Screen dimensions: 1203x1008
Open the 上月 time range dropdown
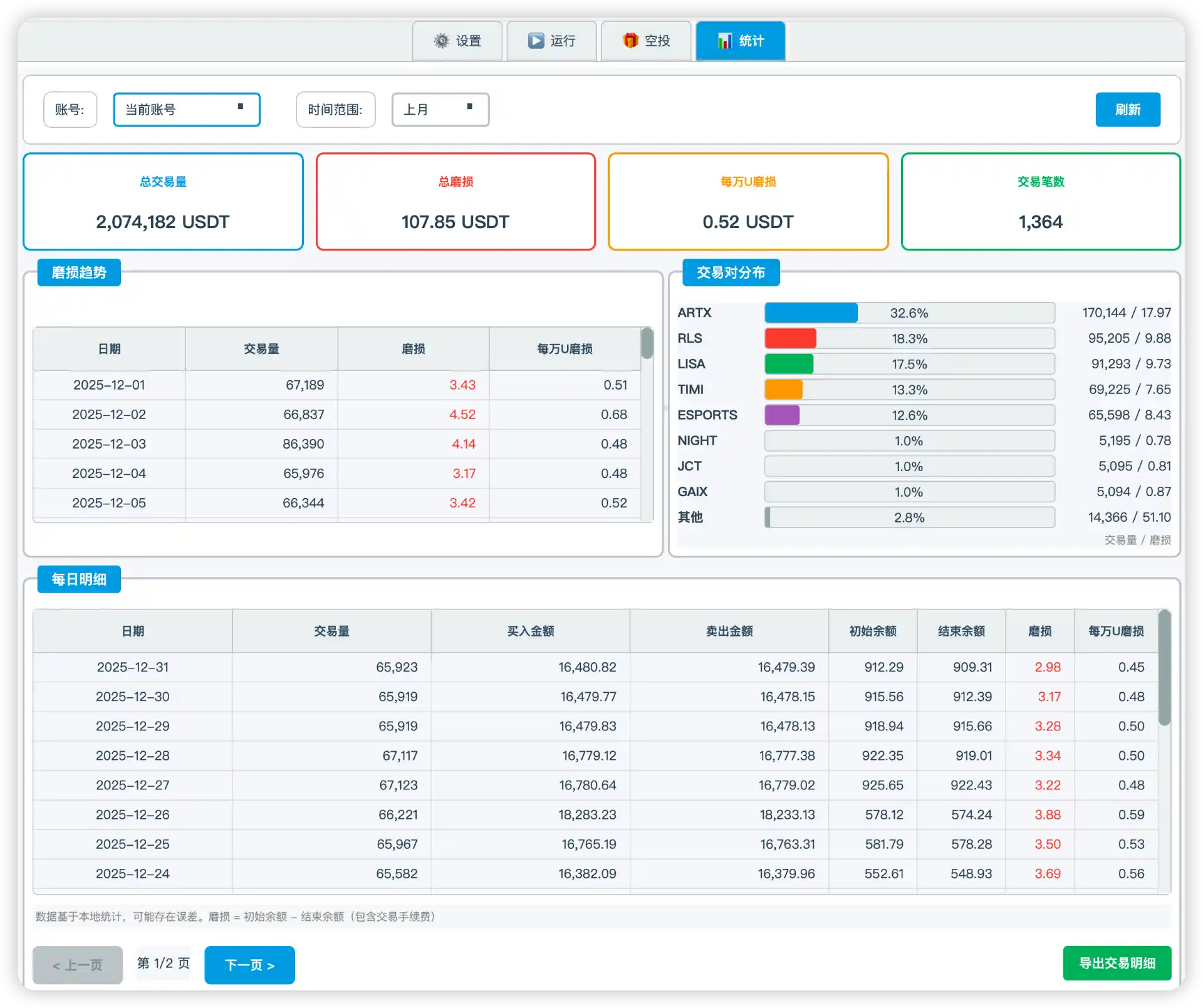point(440,110)
